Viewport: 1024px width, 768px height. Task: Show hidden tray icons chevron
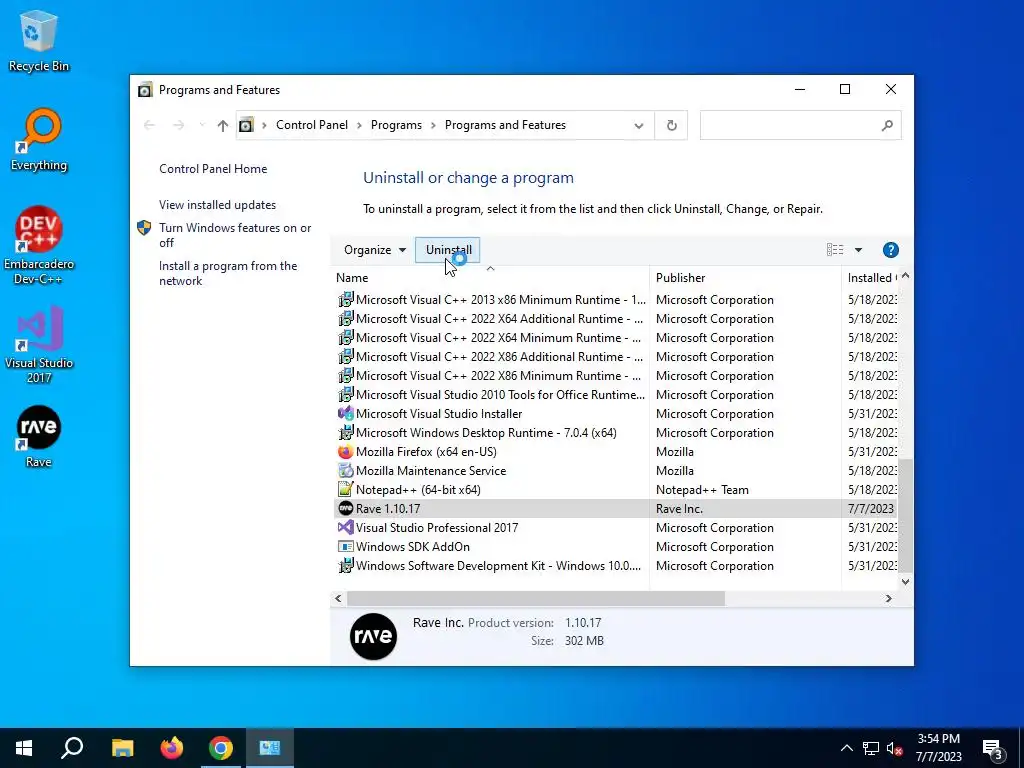pyautogui.click(x=846, y=749)
